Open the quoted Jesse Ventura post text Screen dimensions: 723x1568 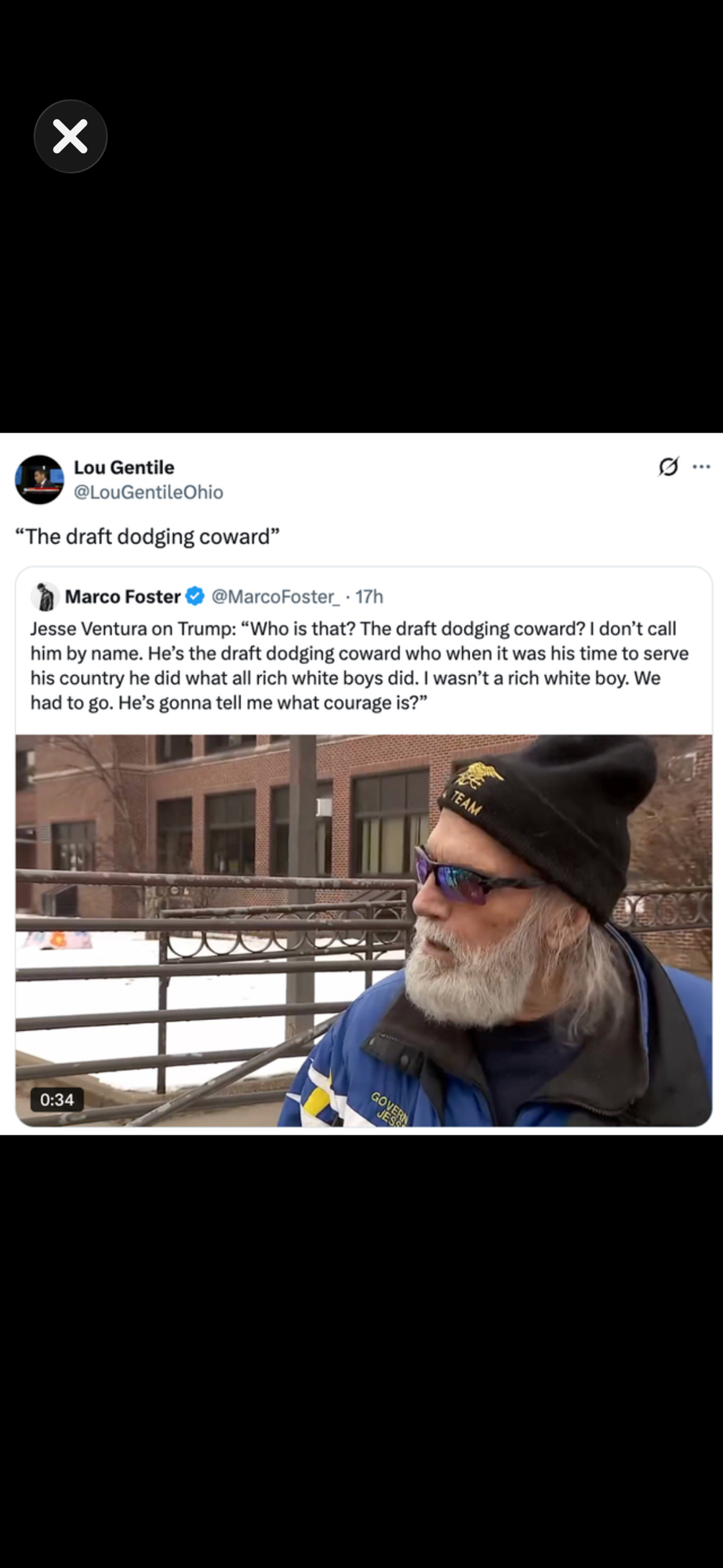point(359,666)
